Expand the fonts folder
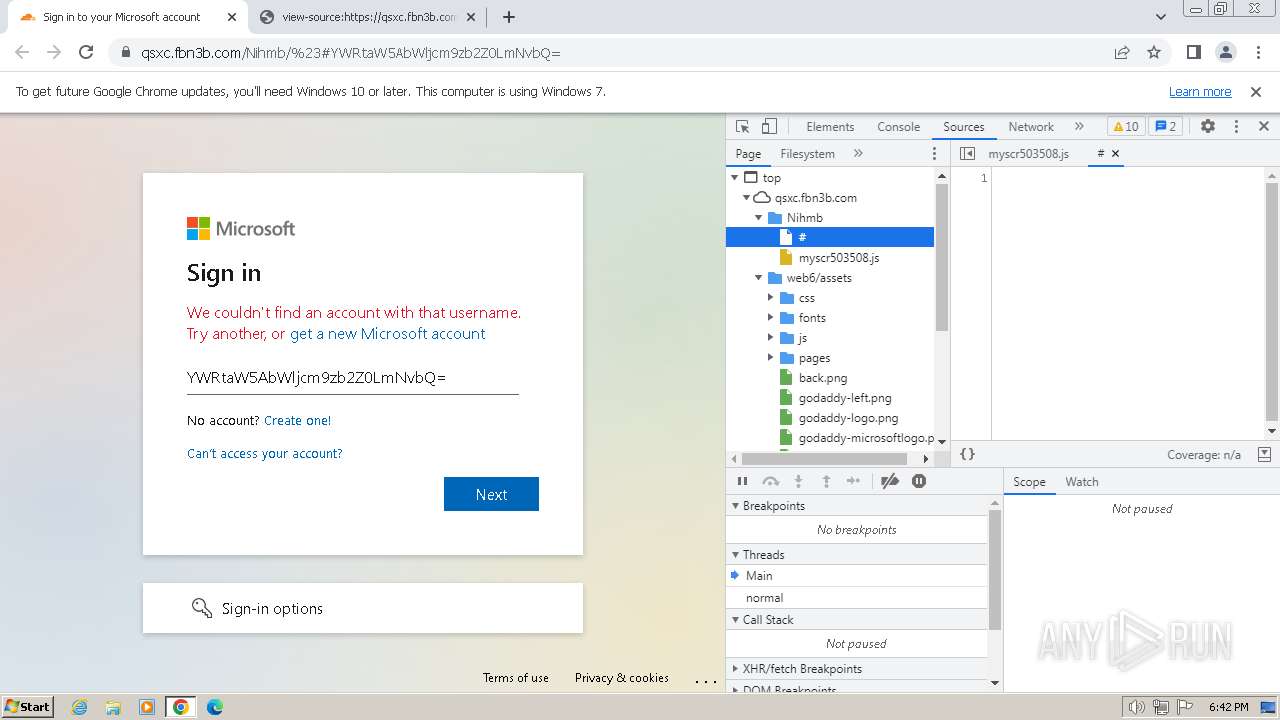 [x=771, y=318]
